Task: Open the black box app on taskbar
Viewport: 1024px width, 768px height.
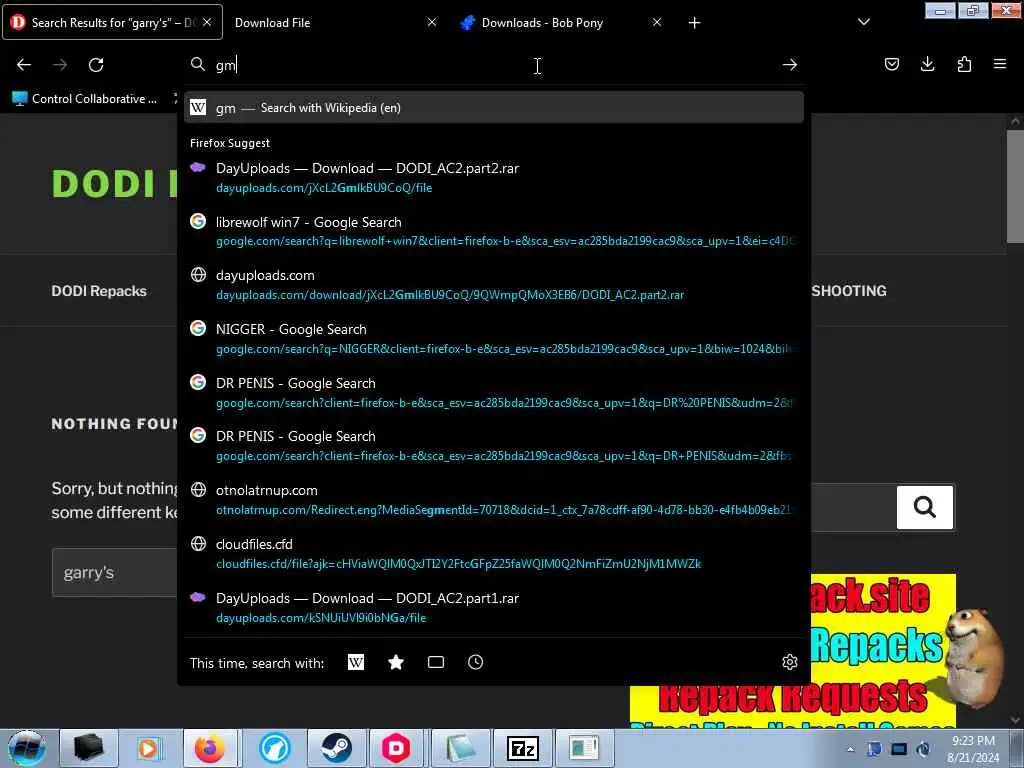Action: [x=88, y=748]
